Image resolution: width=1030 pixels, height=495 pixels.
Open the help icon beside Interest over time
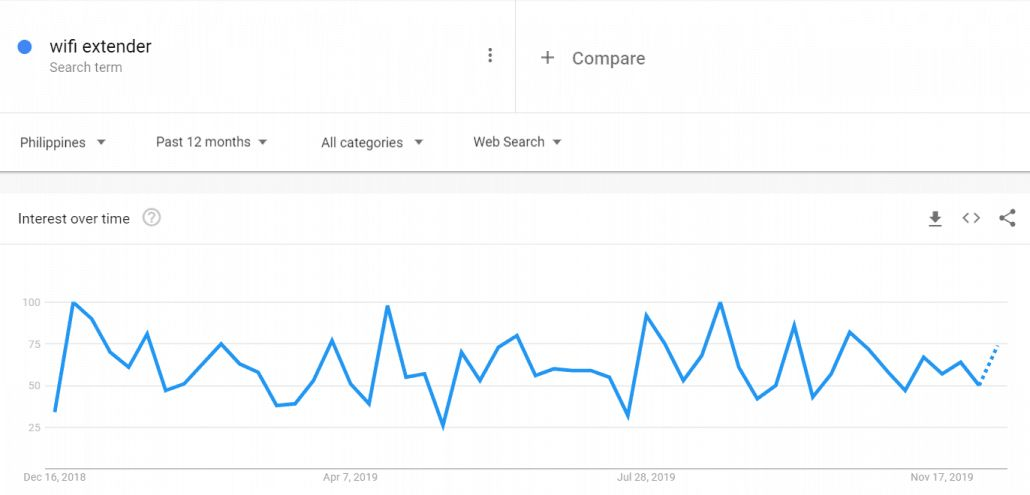[152, 218]
